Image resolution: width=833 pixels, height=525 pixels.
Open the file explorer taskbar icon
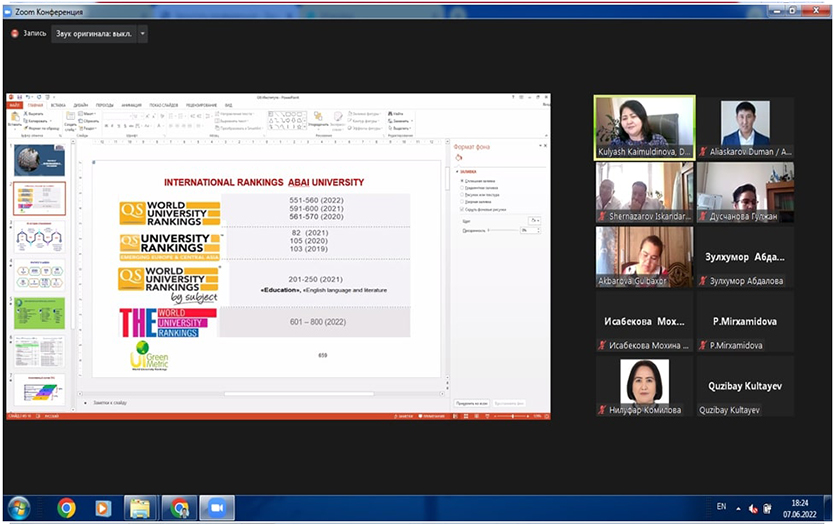(x=139, y=508)
